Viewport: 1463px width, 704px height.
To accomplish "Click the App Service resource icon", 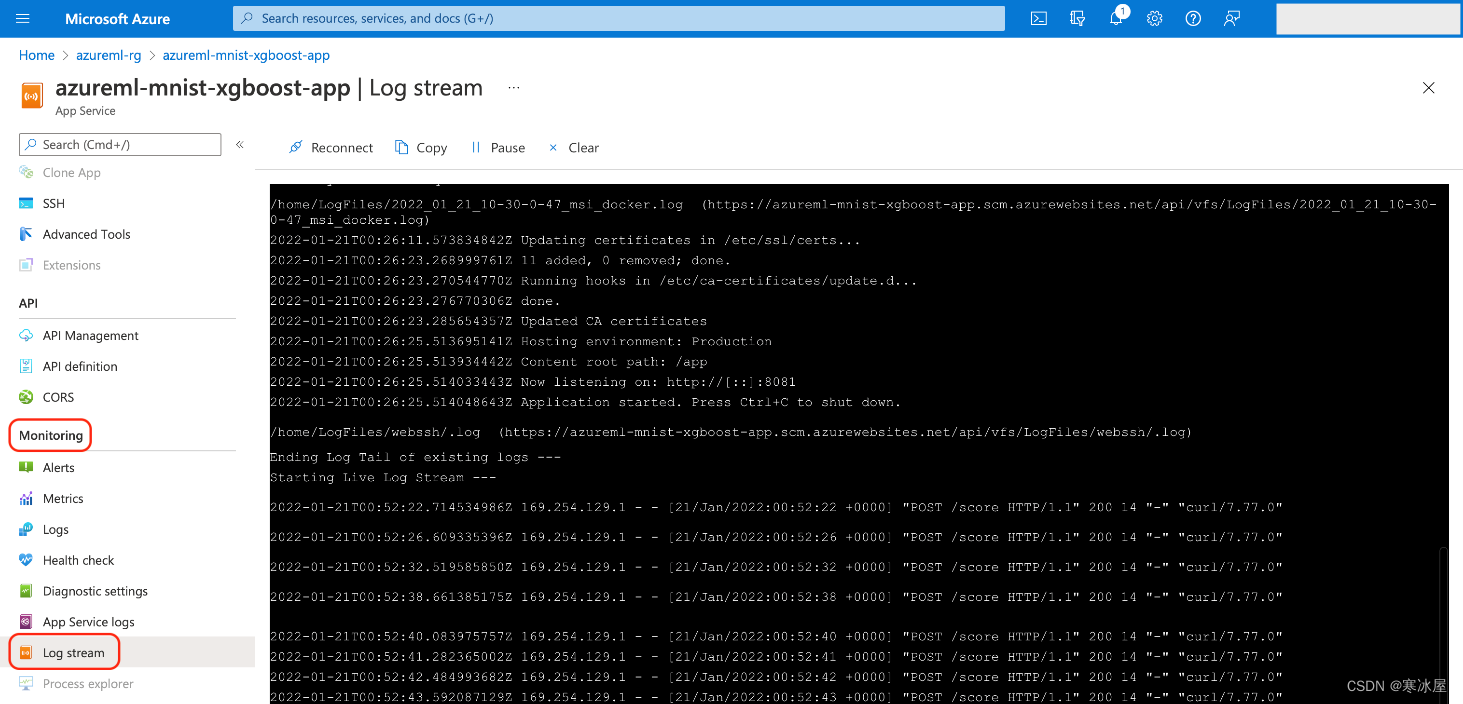I will point(33,97).
